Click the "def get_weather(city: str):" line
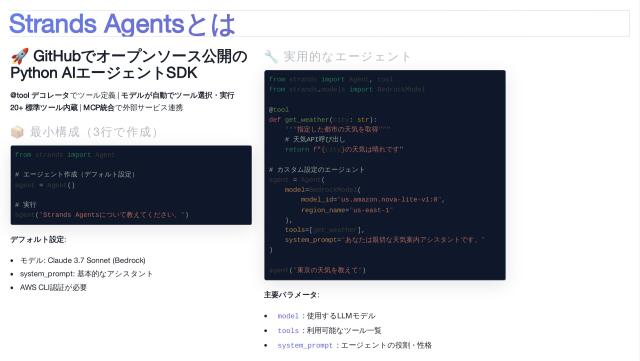 pos(323,120)
